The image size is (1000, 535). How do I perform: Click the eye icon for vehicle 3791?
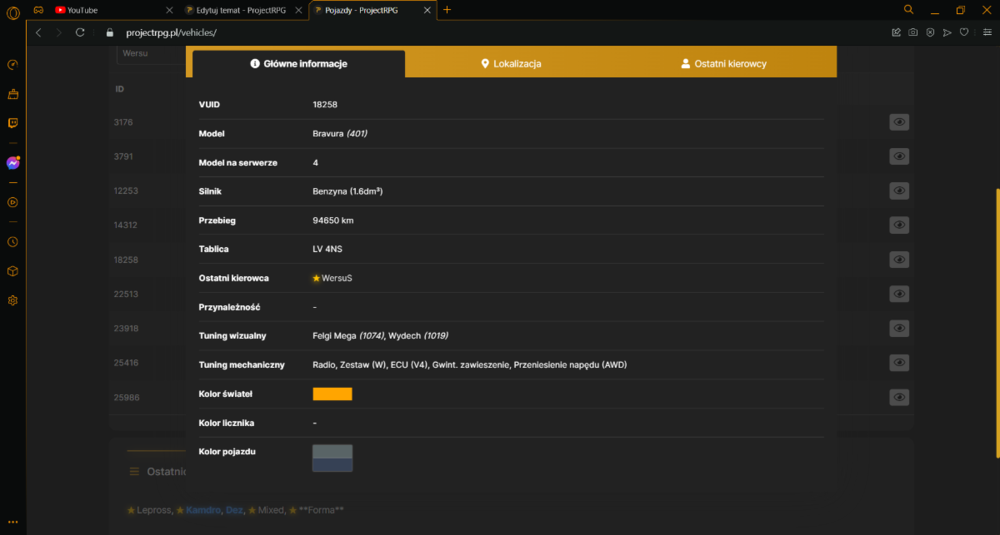tap(899, 156)
